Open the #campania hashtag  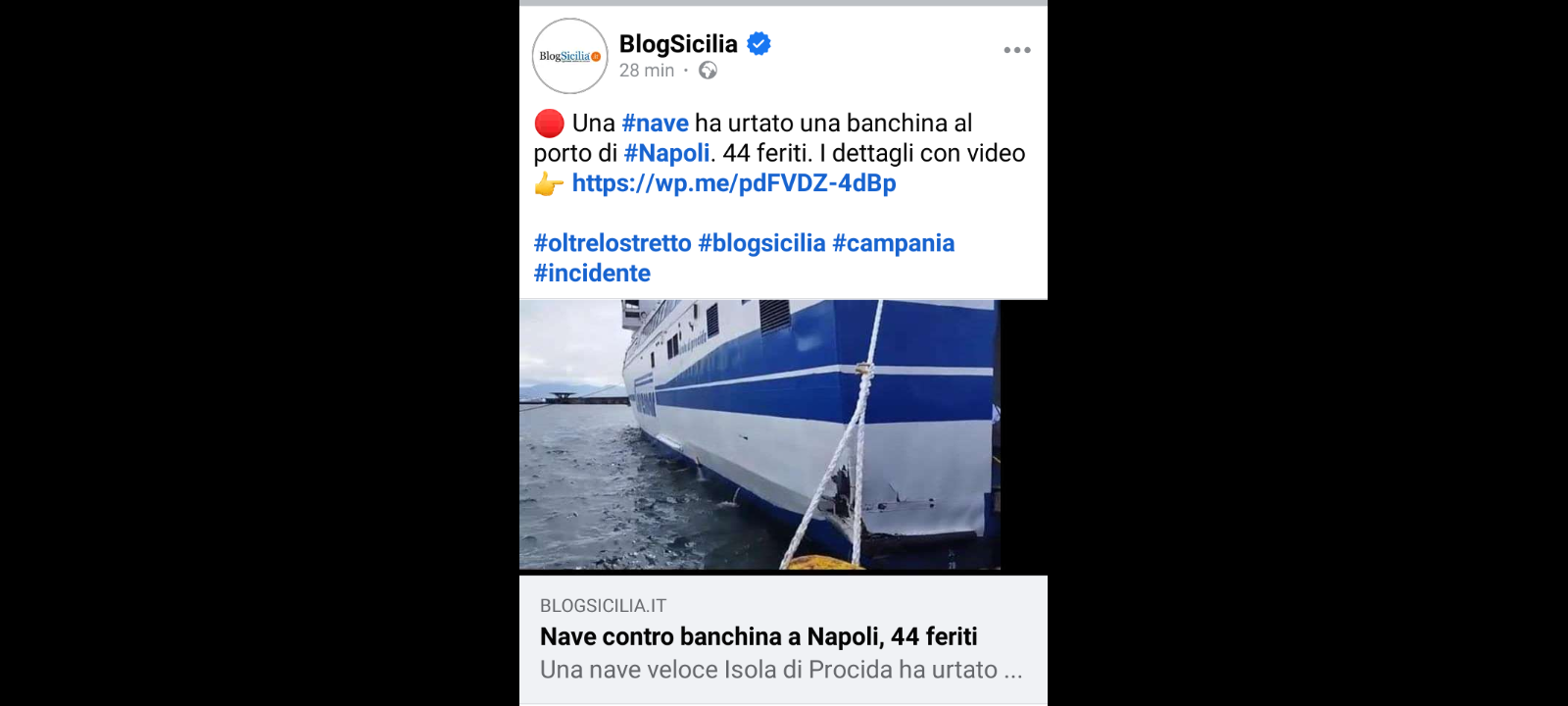click(x=893, y=243)
